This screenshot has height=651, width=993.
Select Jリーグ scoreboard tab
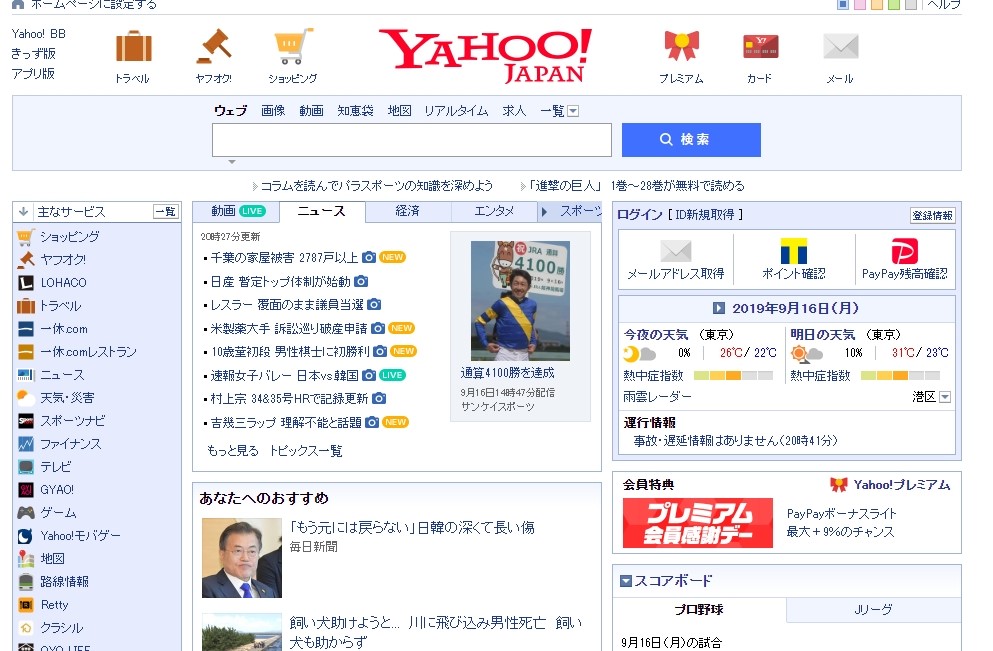click(874, 610)
